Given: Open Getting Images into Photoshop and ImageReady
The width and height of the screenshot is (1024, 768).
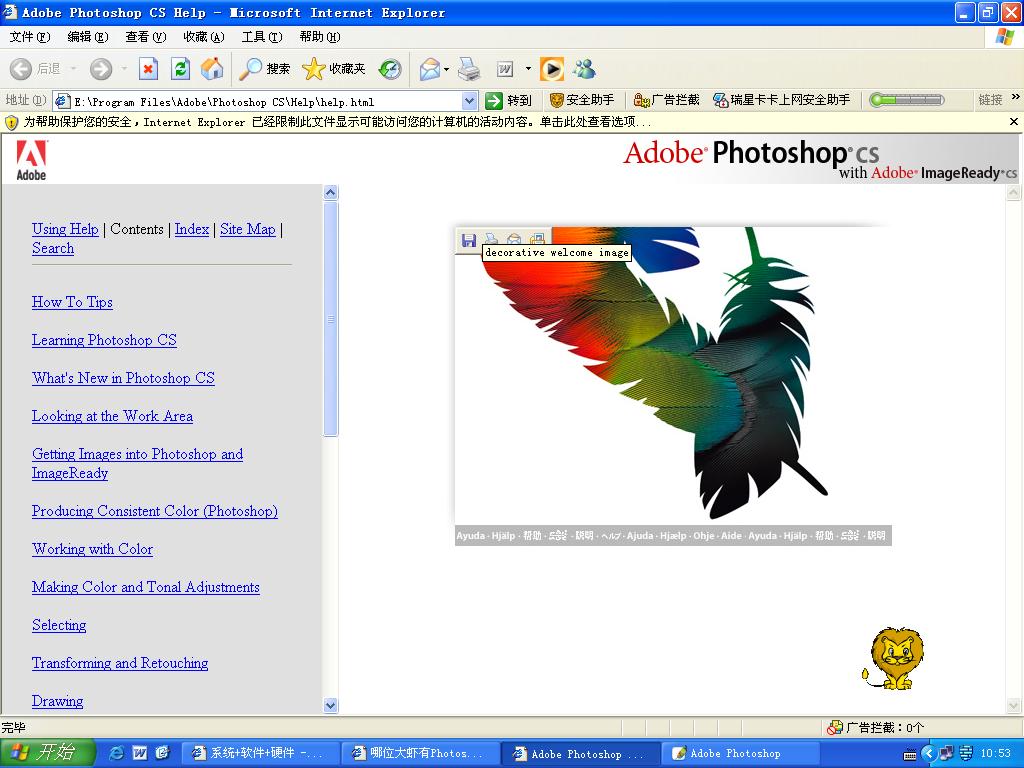Looking at the screenshot, I should click(137, 464).
